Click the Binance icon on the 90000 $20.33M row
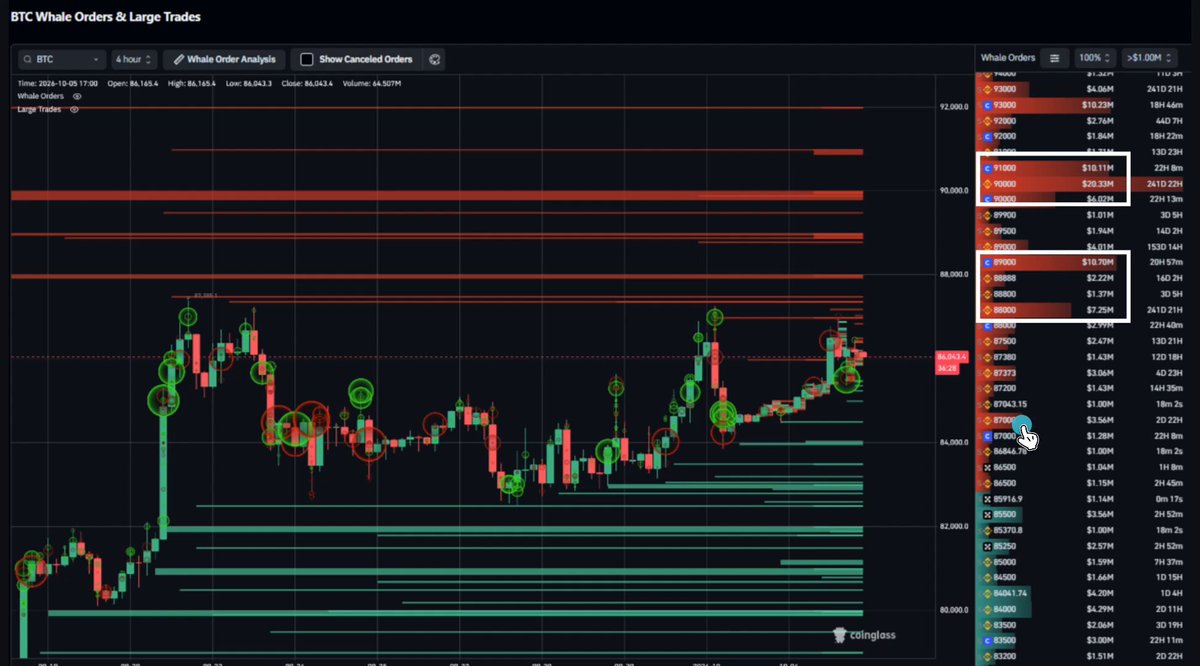Image resolution: width=1200 pixels, height=666 pixels. [x=987, y=184]
